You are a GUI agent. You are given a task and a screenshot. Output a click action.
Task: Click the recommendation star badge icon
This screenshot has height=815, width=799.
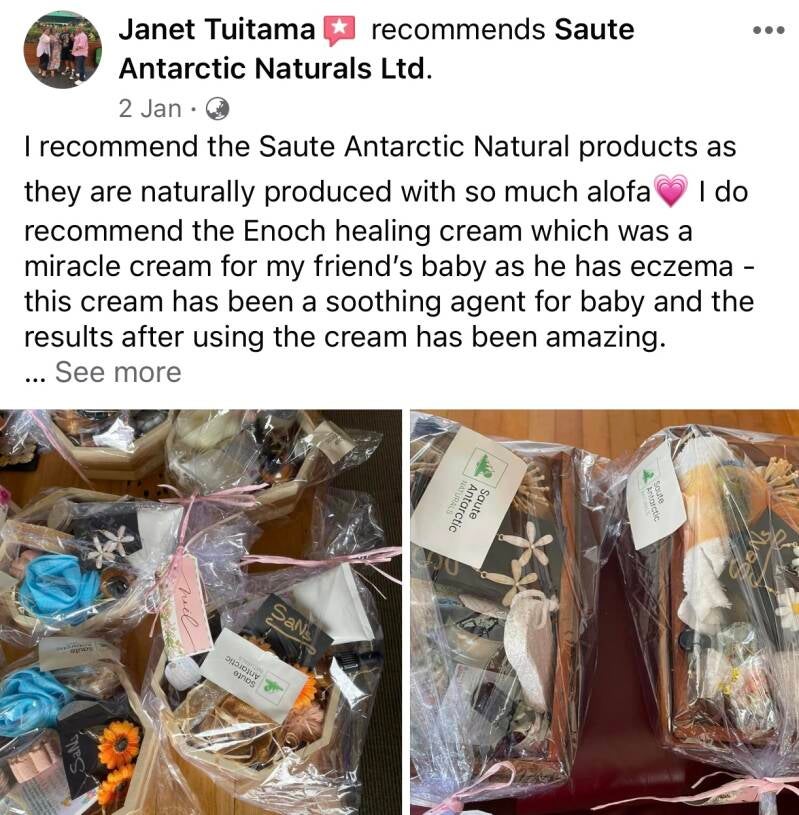339,30
